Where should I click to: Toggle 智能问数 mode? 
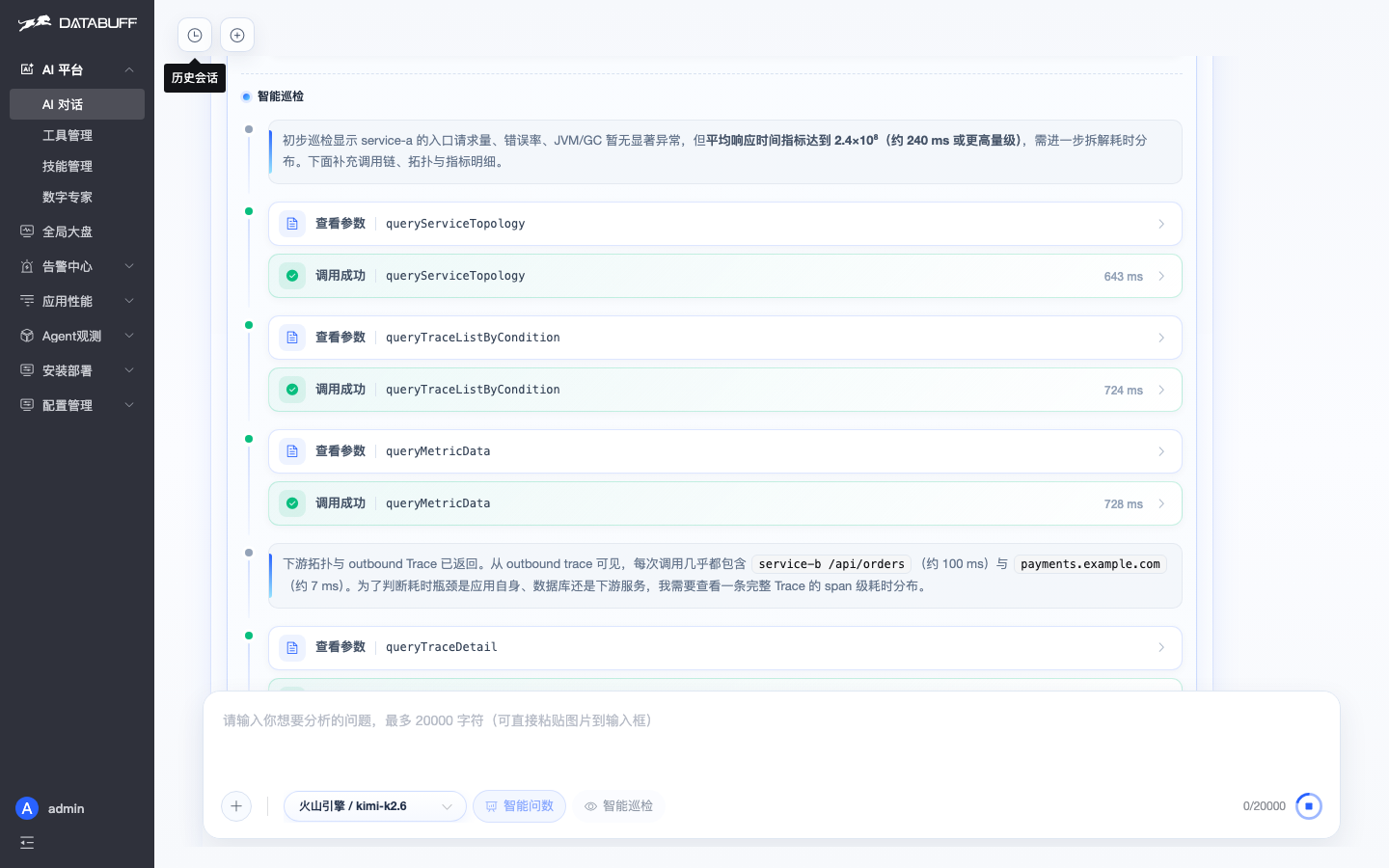click(x=519, y=806)
